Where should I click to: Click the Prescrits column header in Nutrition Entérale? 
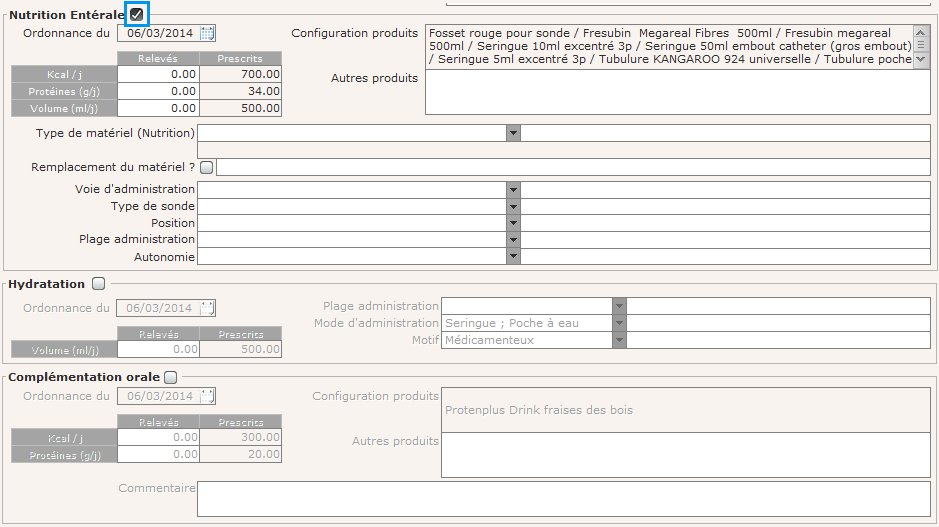(240, 58)
